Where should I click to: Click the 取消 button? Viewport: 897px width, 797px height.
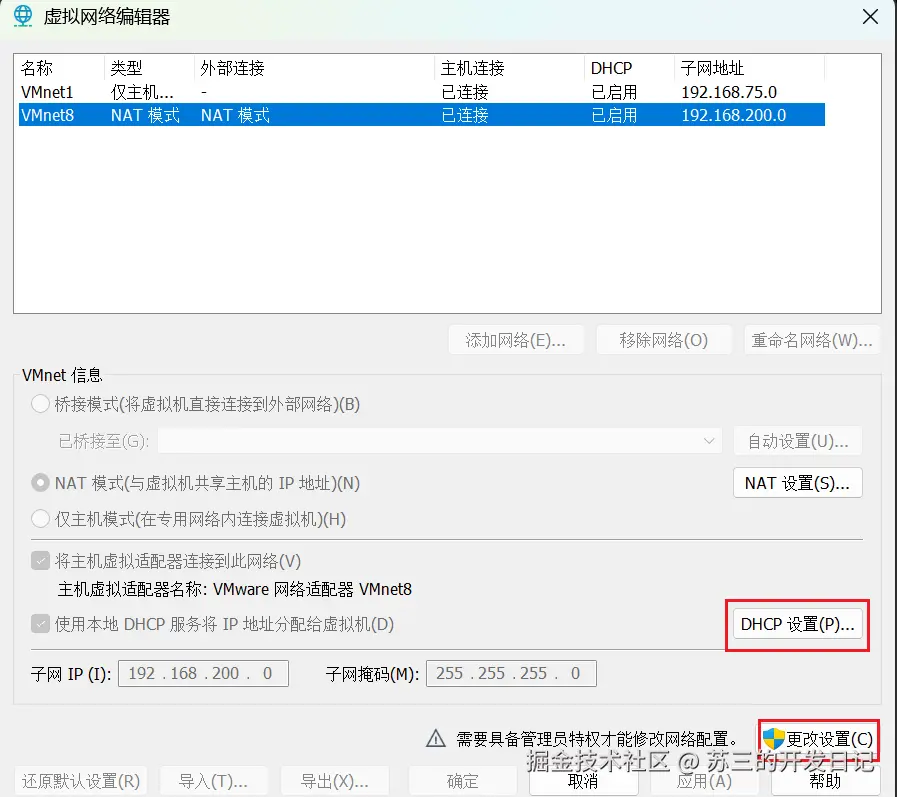(x=583, y=781)
